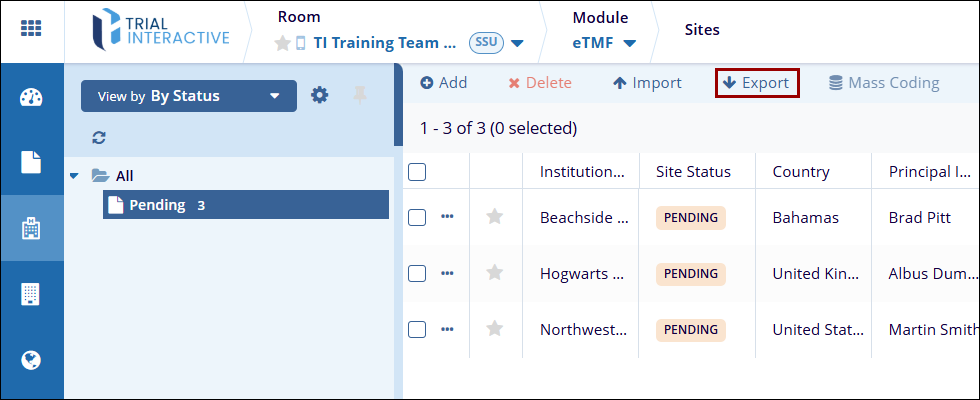Sort by the Site Status column header
The image size is (980, 400).
pos(693,172)
